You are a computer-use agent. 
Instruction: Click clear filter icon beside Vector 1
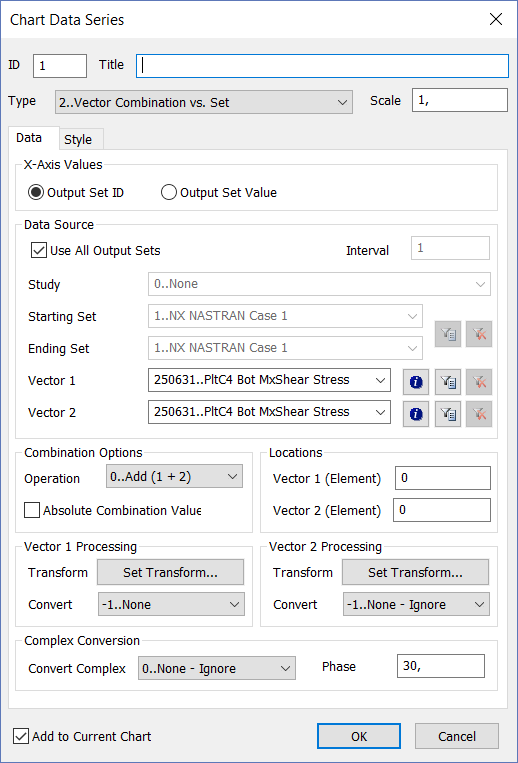coord(479,382)
